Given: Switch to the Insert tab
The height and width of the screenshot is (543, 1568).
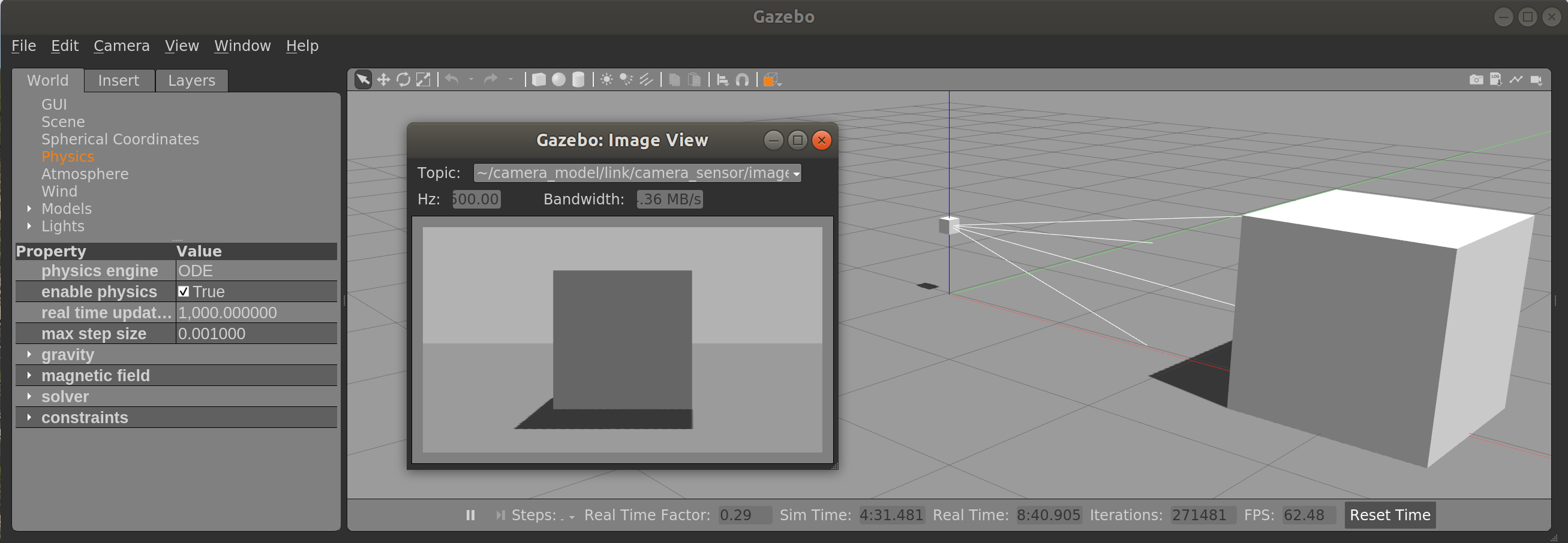Looking at the screenshot, I should (x=119, y=80).
